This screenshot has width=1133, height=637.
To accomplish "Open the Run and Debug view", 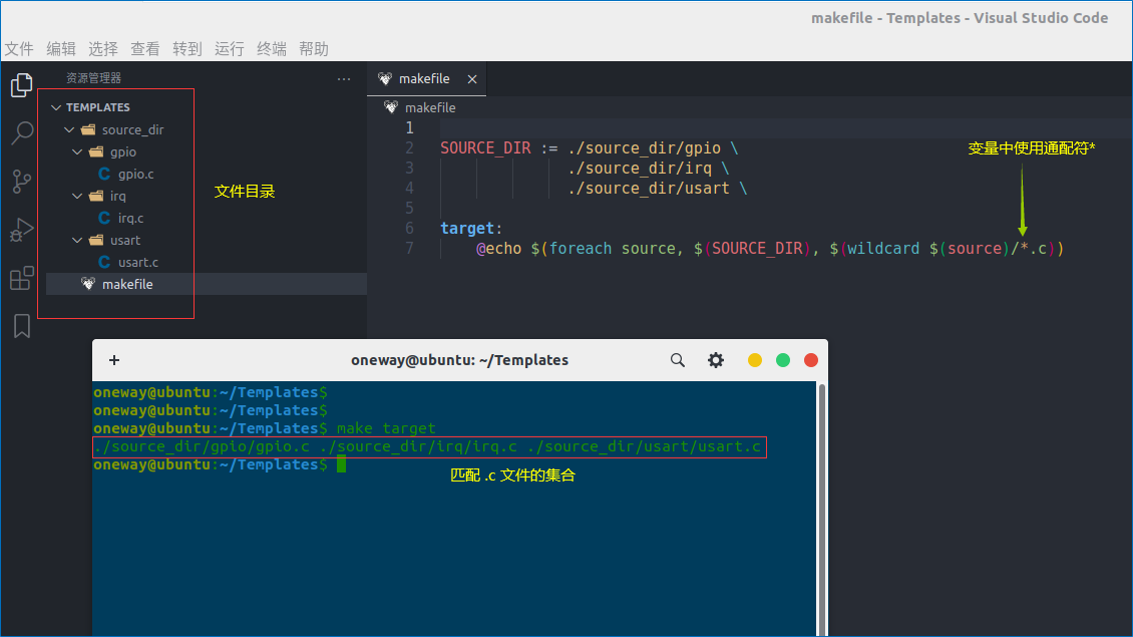I will tap(22, 230).
